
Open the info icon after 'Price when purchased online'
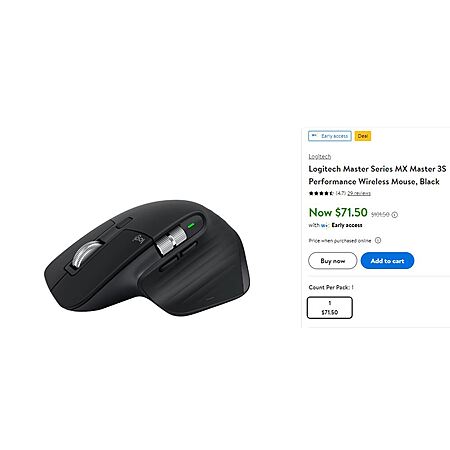coord(378,240)
